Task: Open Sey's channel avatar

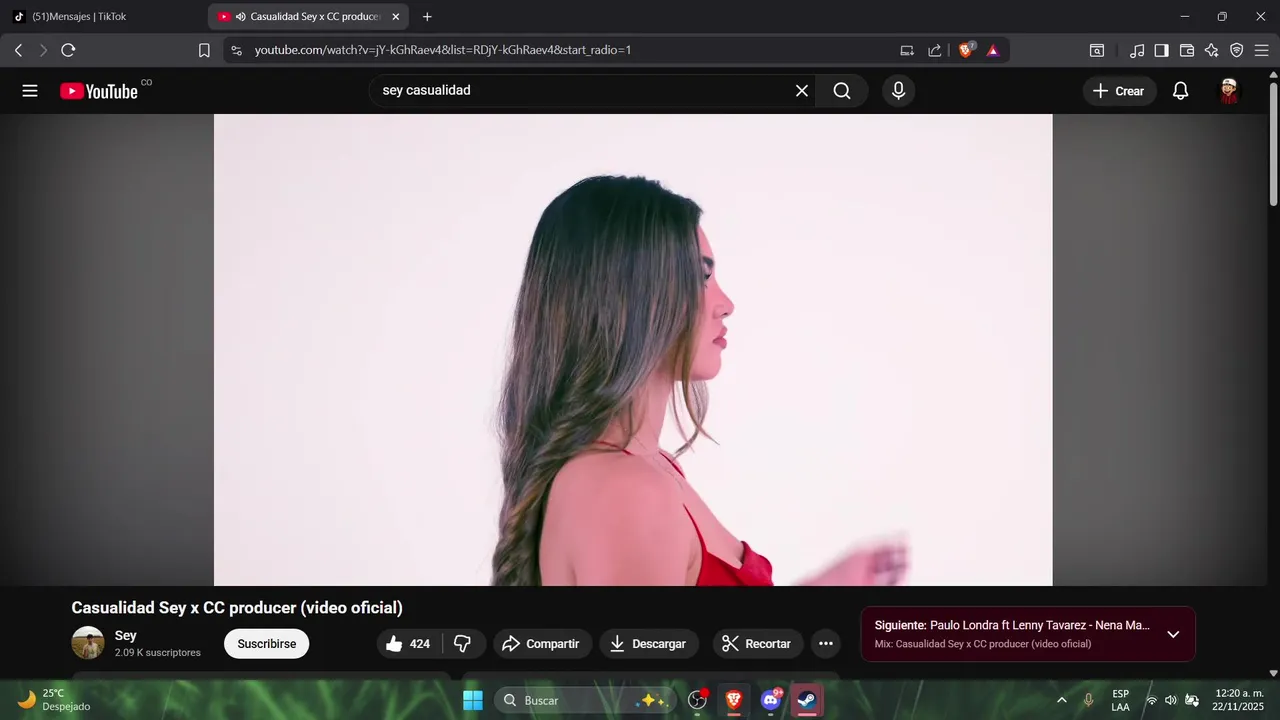Action: tap(88, 643)
